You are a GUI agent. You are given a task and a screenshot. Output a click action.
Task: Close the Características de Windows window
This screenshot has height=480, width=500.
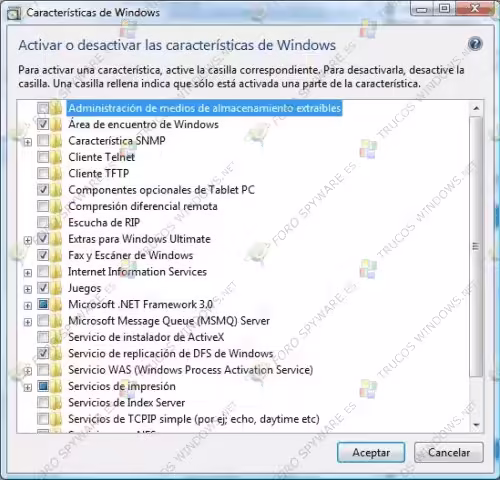[x=475, y=9]
